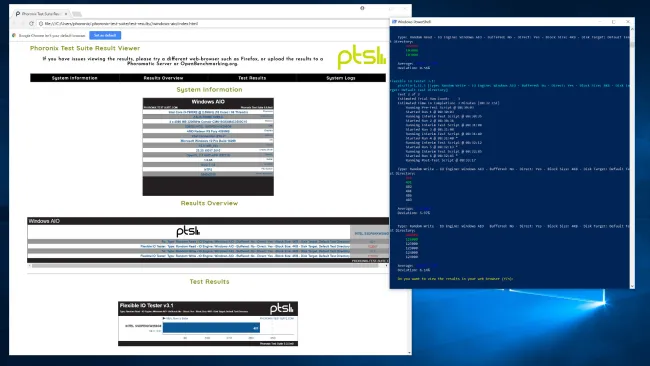Viewport: 650px width, 366px height.
Task: Click the green PTS logo in the header
Action: pyautogui.click(x=361, y=57)
